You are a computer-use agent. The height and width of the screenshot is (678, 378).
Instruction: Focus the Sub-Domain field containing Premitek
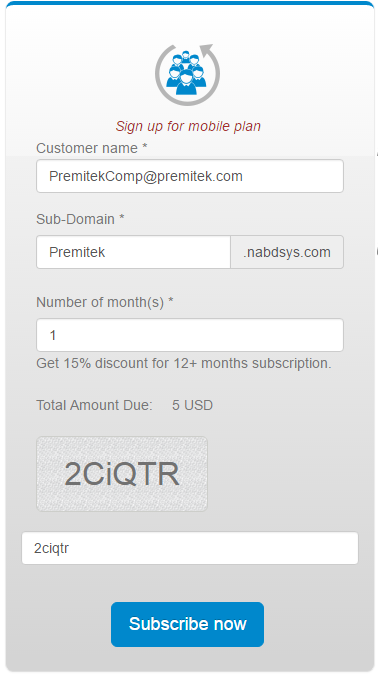click(133, 252)
